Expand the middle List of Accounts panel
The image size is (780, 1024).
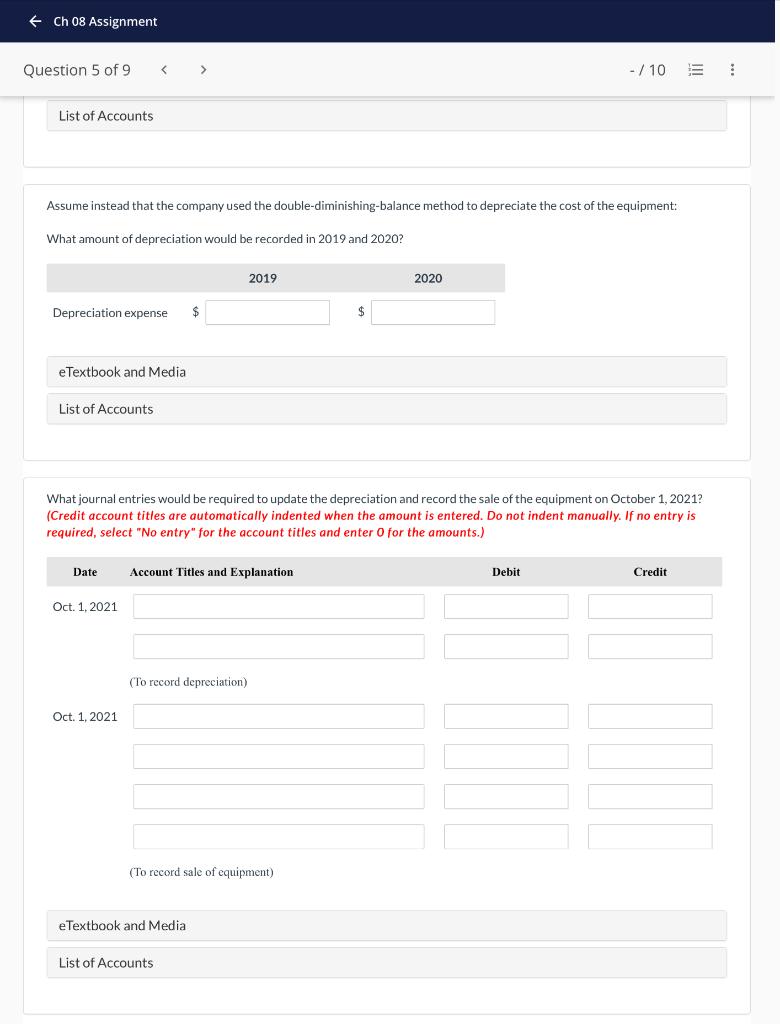[x=386, y=408]
